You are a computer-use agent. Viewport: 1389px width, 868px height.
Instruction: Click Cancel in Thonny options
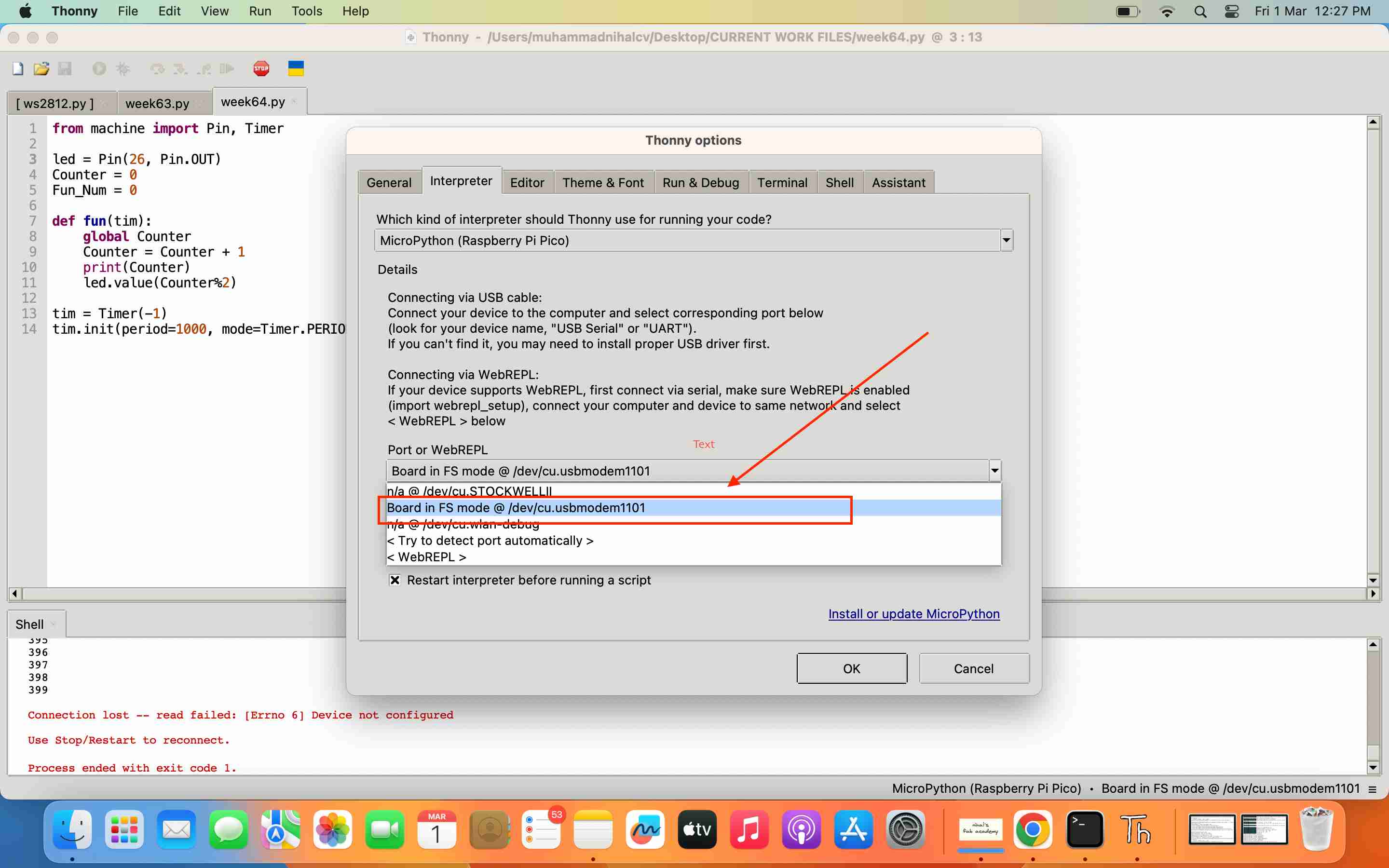973,669
